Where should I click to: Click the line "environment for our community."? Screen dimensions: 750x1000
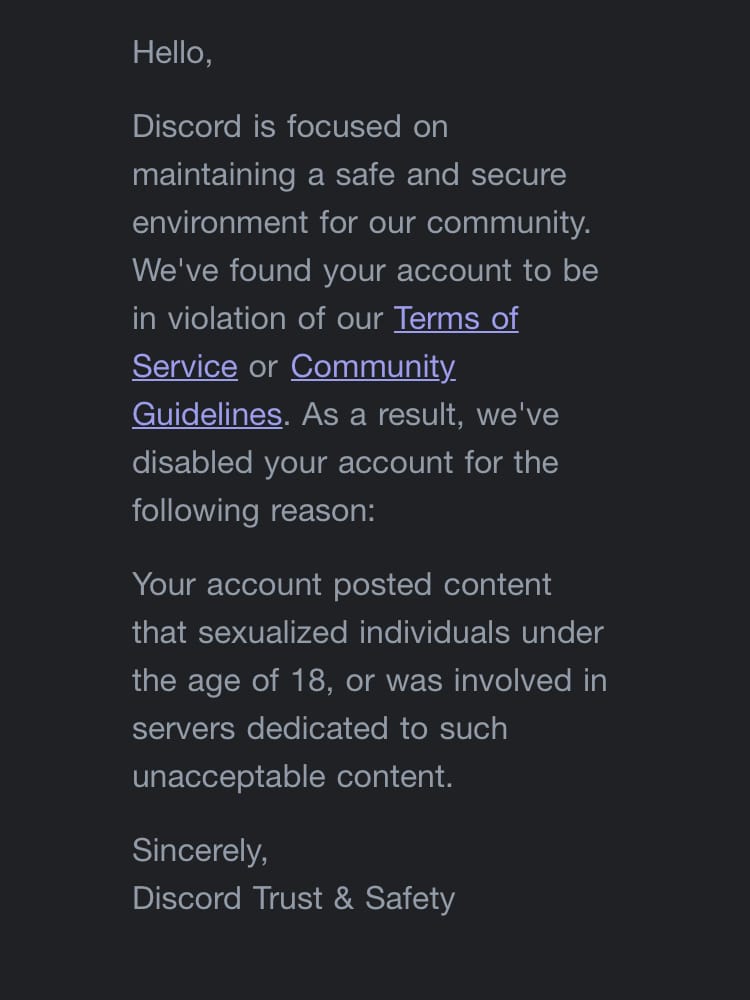coord(362,223)
